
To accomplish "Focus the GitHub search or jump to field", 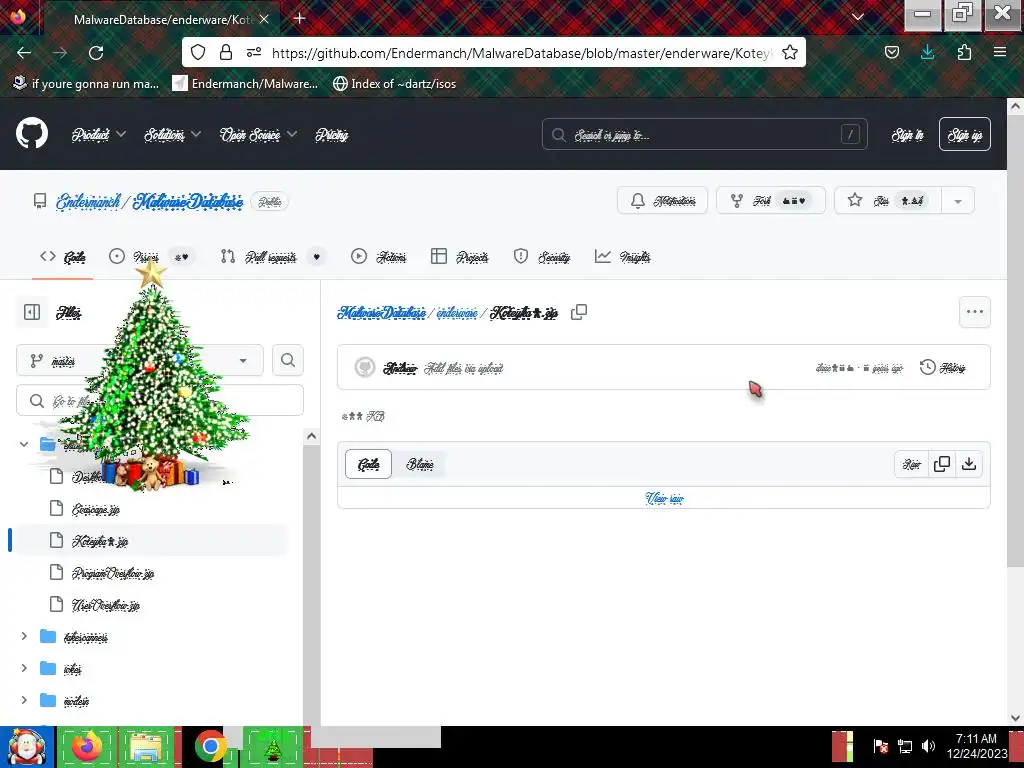I will click(x=705, y=135).
